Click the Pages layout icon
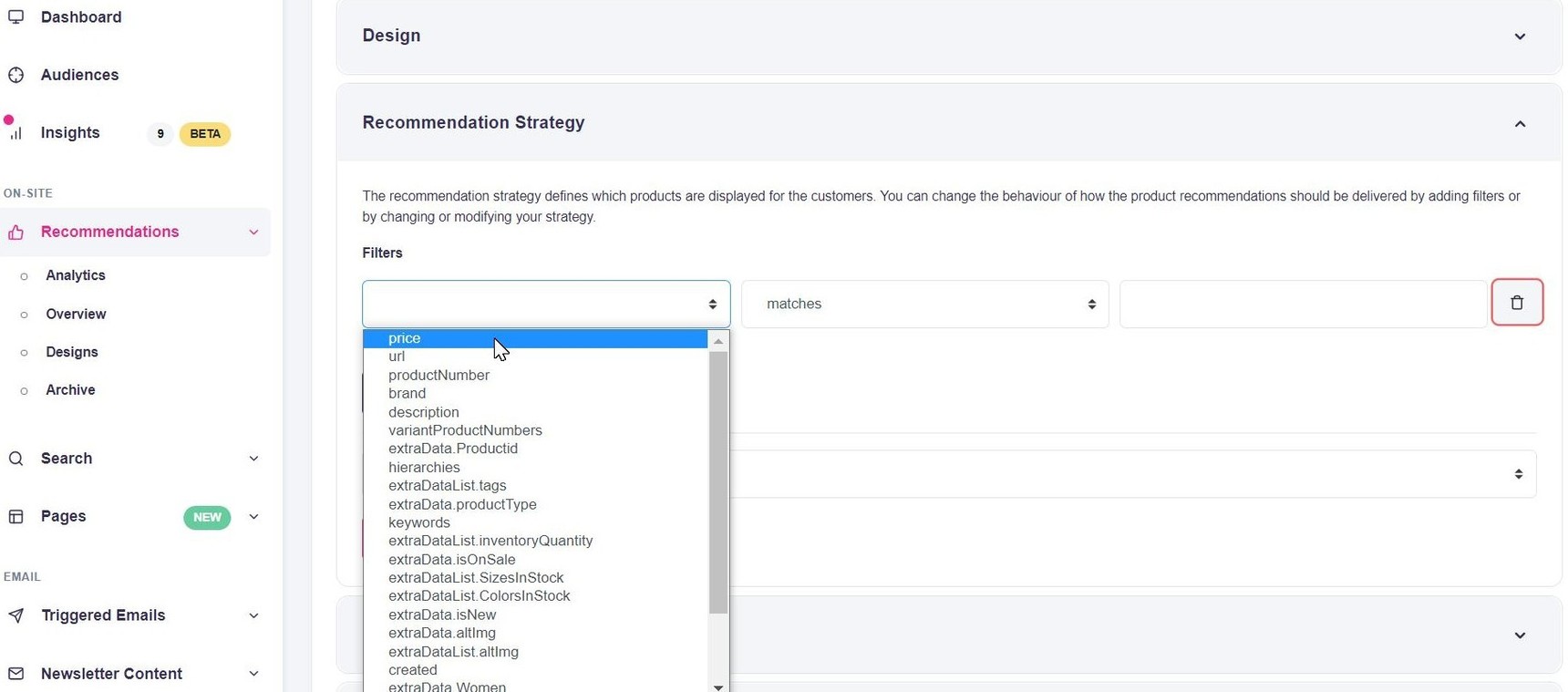The image size is (1568, 692). [x=16, y=517]
